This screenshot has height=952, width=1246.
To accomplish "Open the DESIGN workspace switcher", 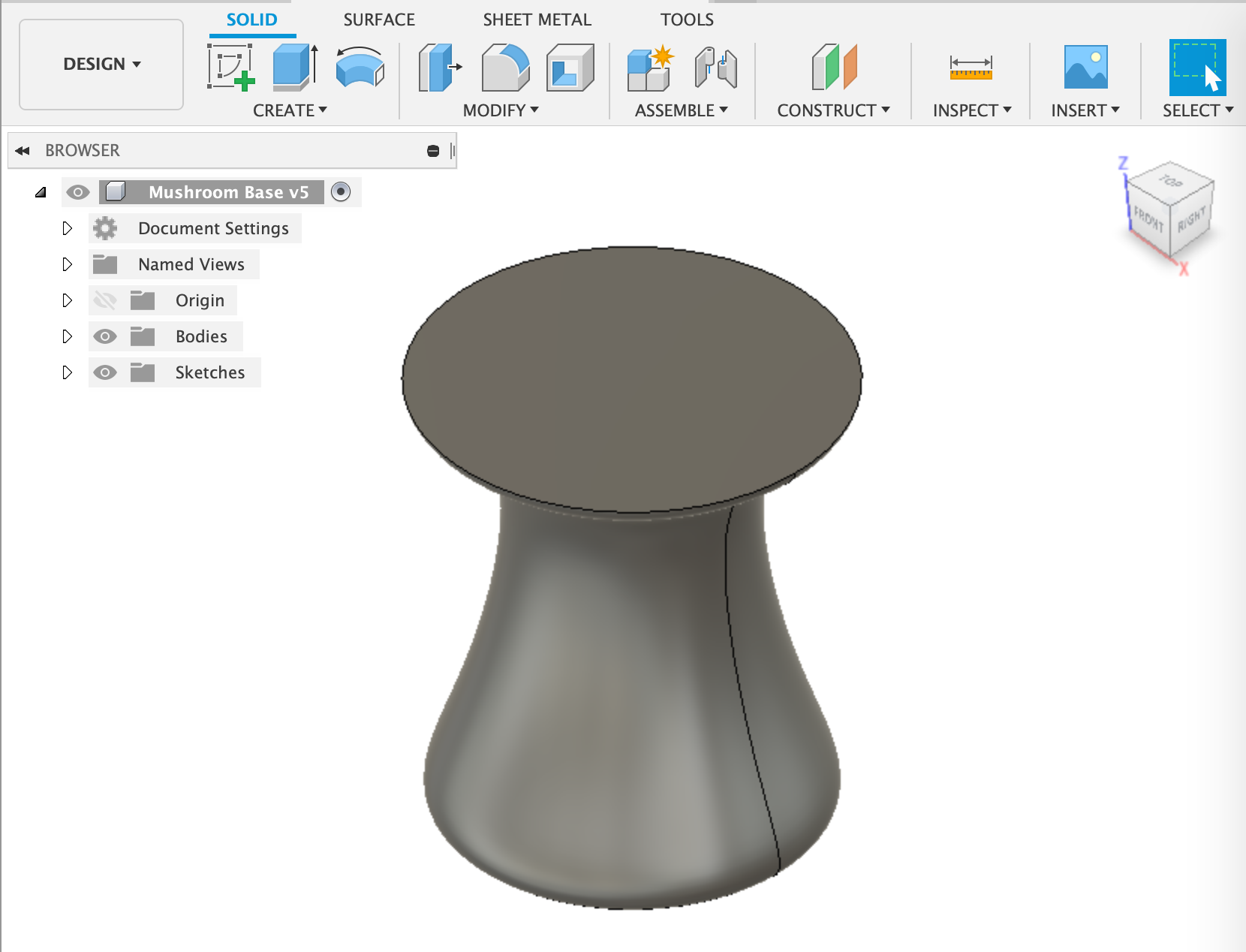I will point(101,65).
